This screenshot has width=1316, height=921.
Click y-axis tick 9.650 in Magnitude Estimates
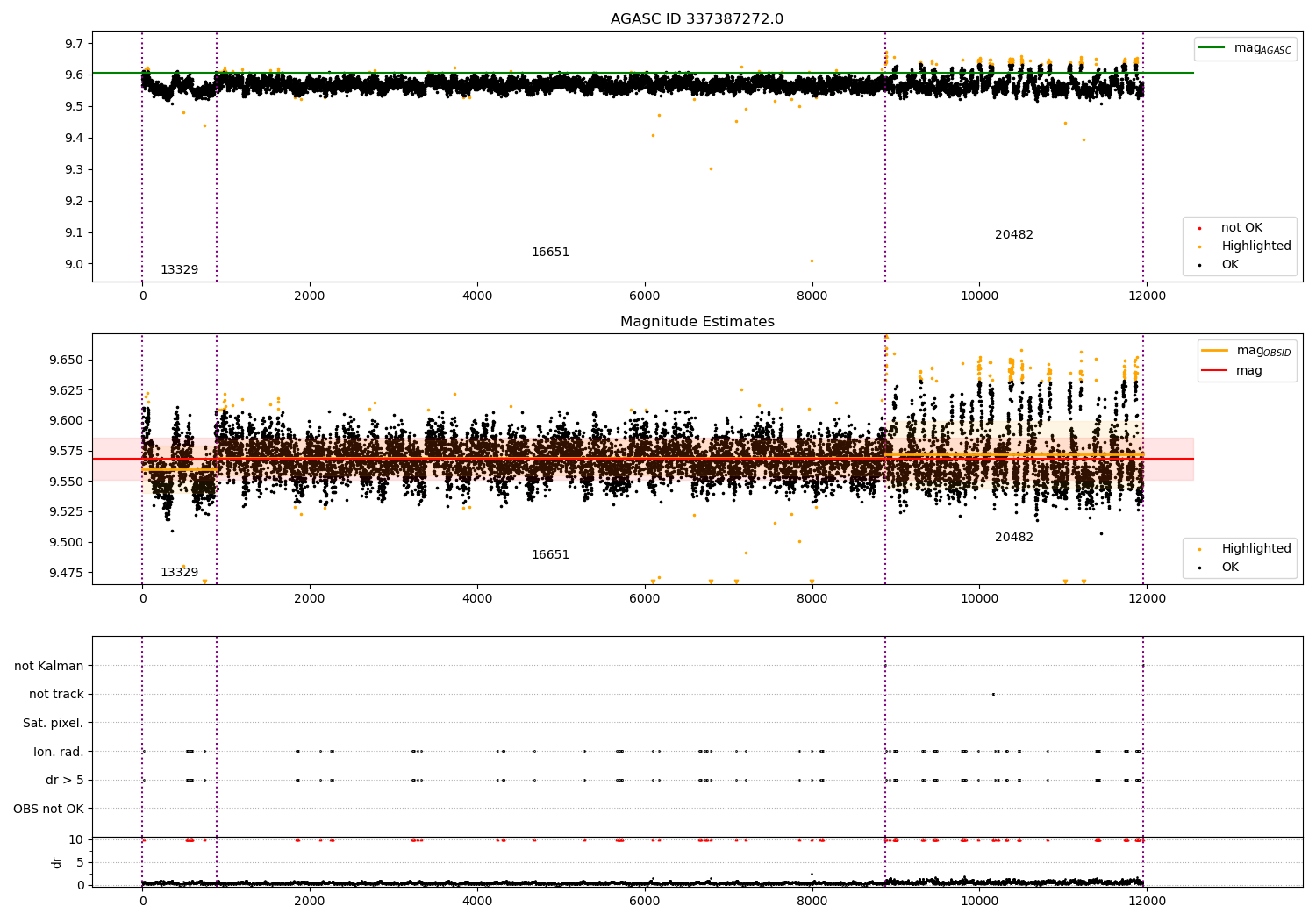tap(68, 361)
